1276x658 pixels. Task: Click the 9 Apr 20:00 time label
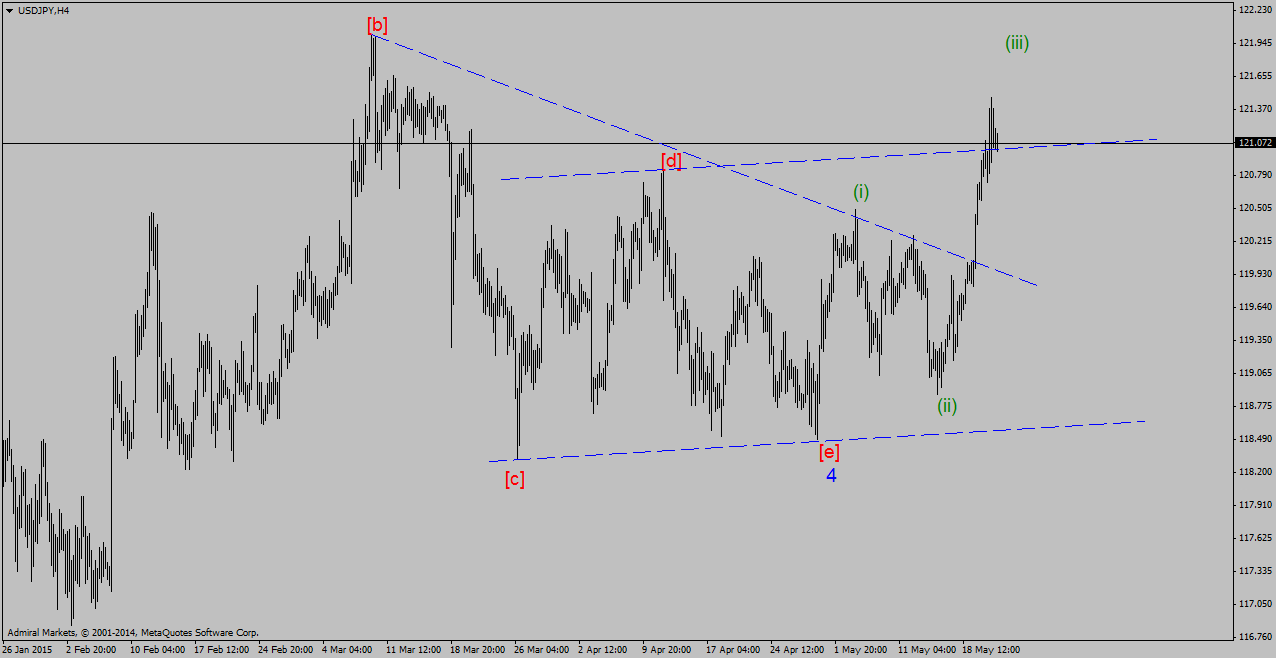tap(667, 649)
